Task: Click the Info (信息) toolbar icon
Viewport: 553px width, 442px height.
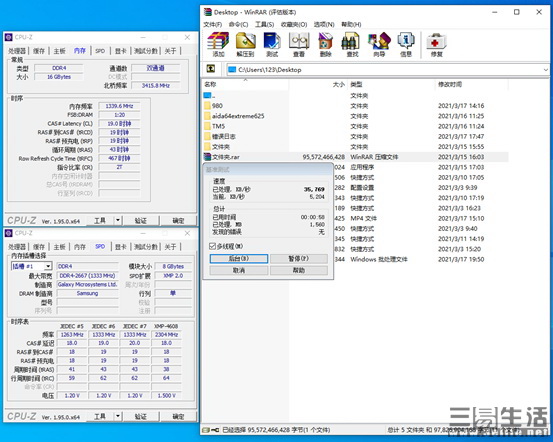Action: tap(406, 44)
